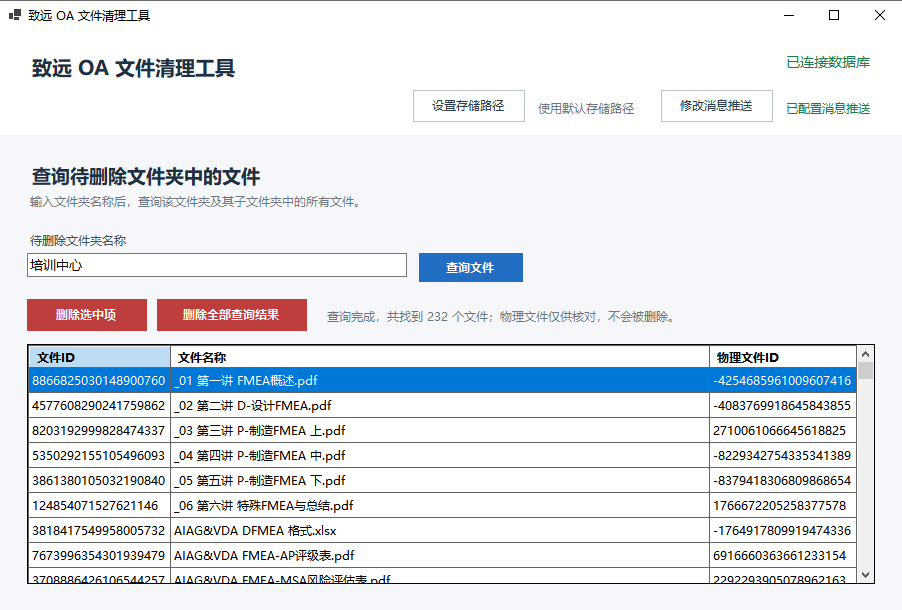Click file ID 7673996354301939479 cell
Screen dimensions: 902x610
[100, 556]
